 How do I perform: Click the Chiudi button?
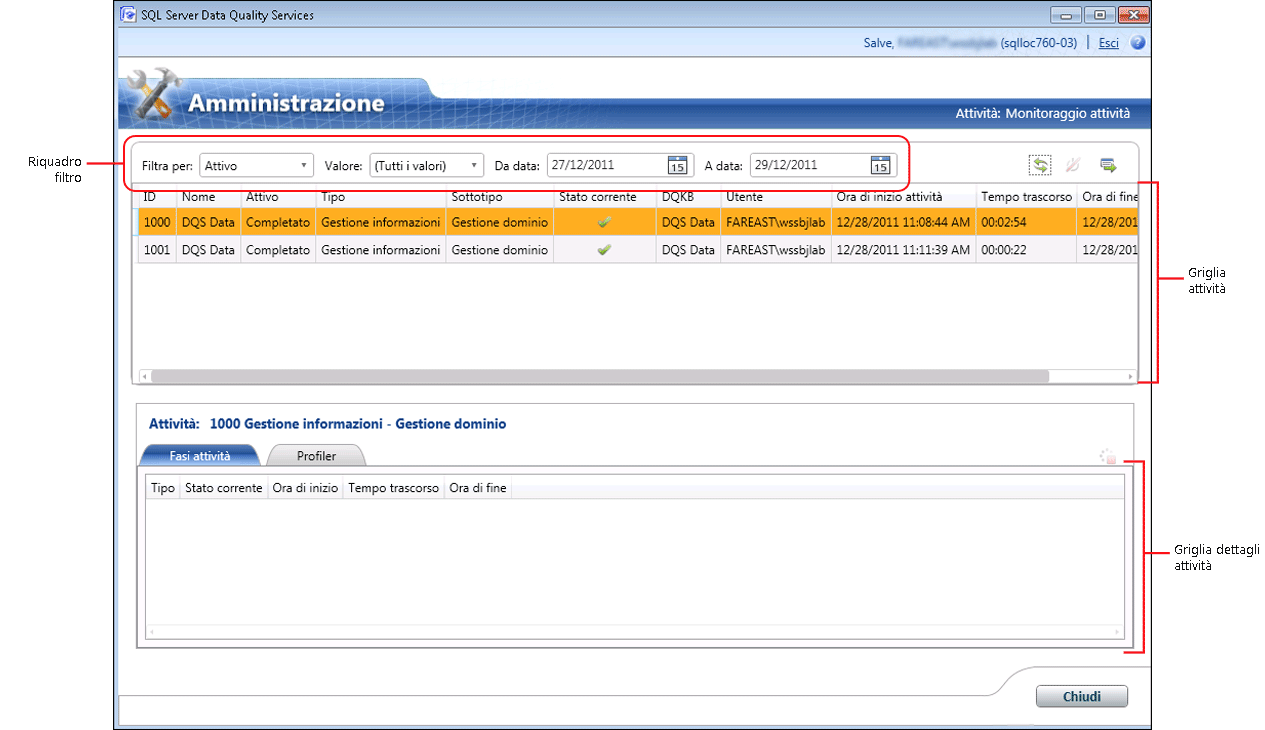(x=1081, y=696)
